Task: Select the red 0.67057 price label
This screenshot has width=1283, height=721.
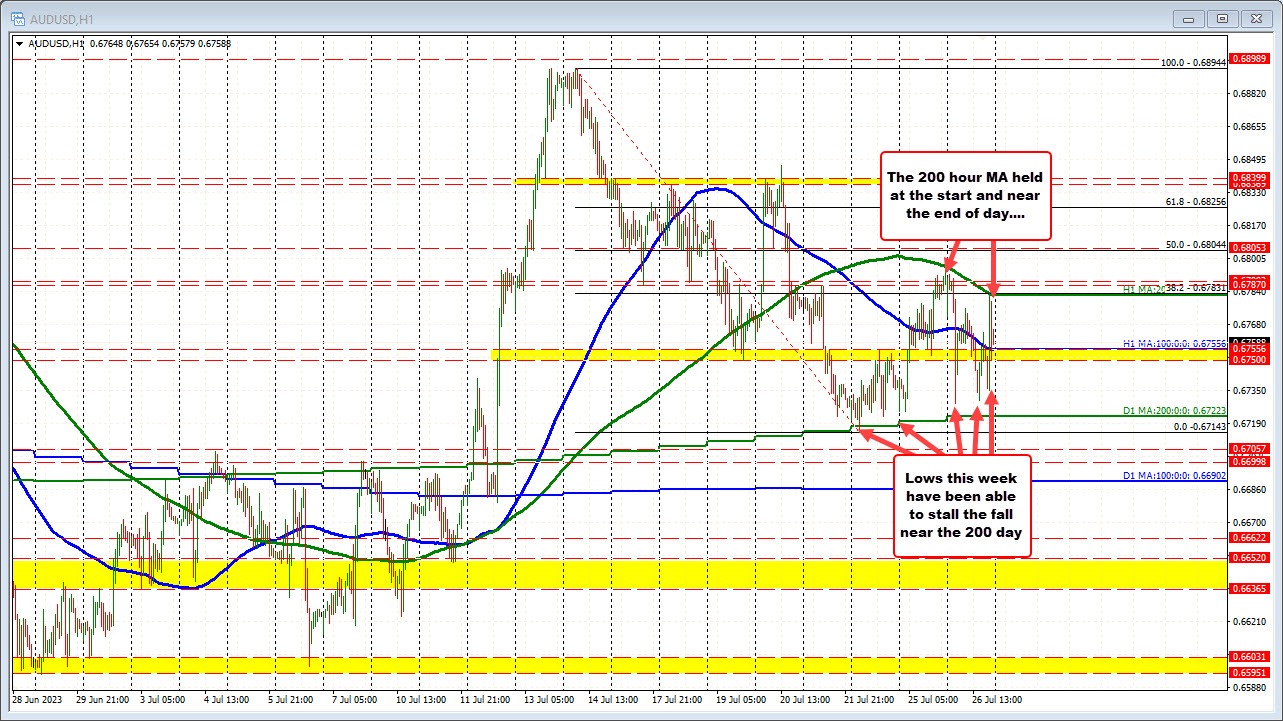Action: point(1251,448)
